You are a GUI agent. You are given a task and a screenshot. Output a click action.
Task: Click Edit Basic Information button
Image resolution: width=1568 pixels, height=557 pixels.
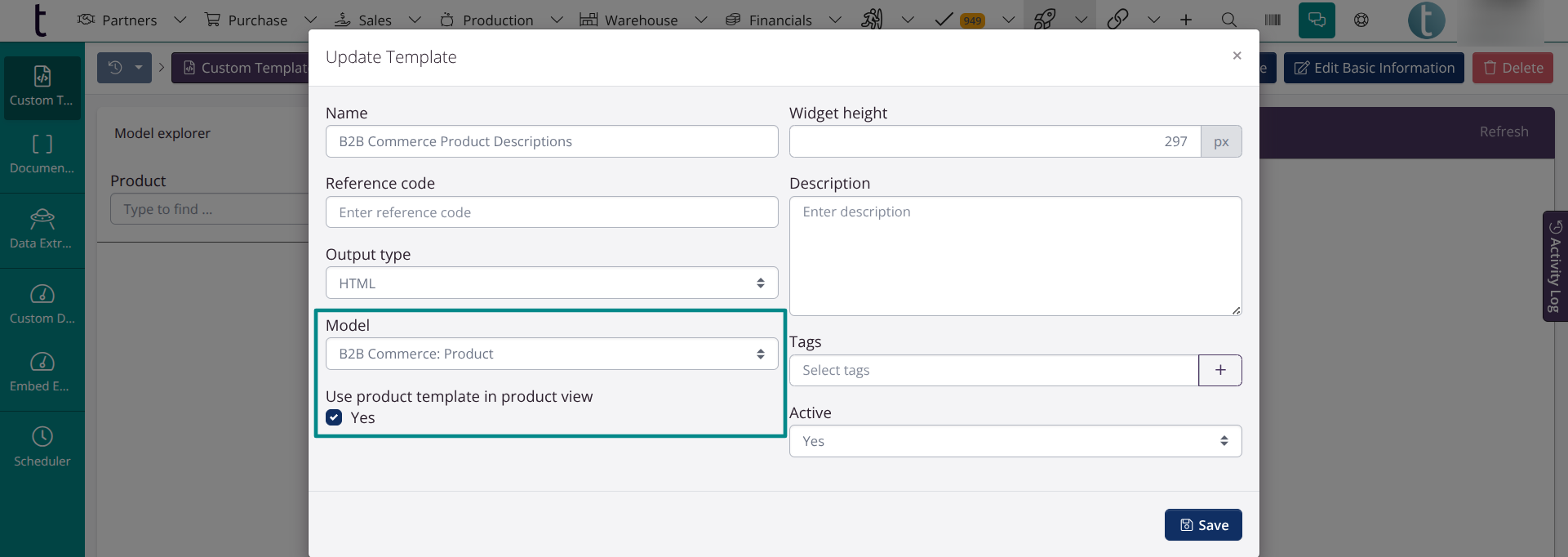coord(1374,68)
